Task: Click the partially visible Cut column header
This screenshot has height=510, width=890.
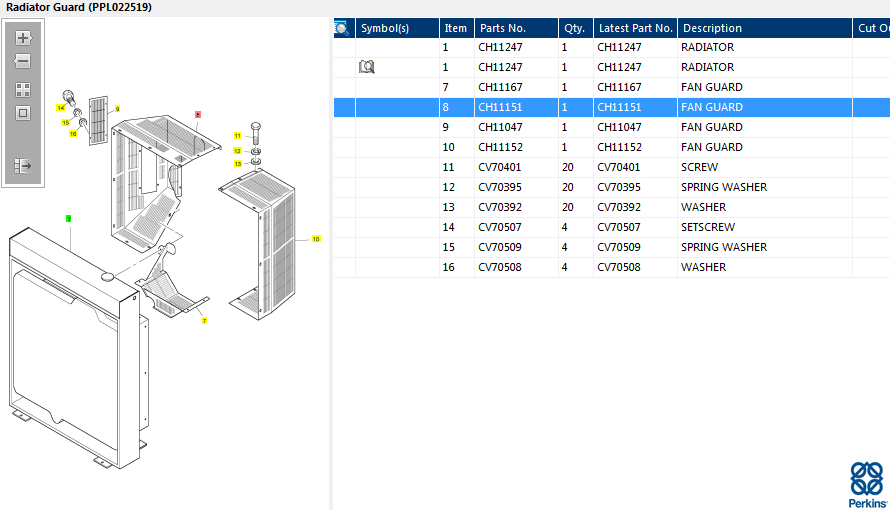Action: click(871, 28)
